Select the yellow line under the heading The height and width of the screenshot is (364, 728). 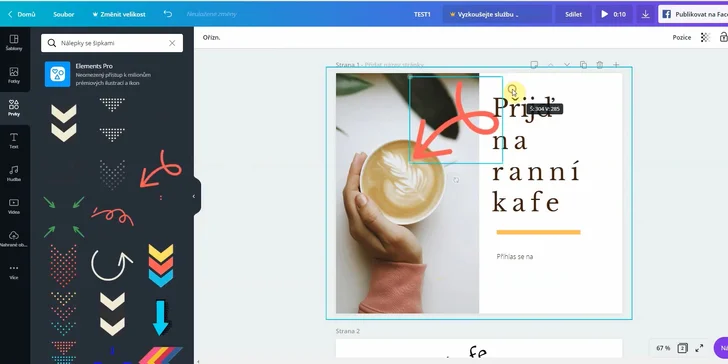tap(538, 232)
